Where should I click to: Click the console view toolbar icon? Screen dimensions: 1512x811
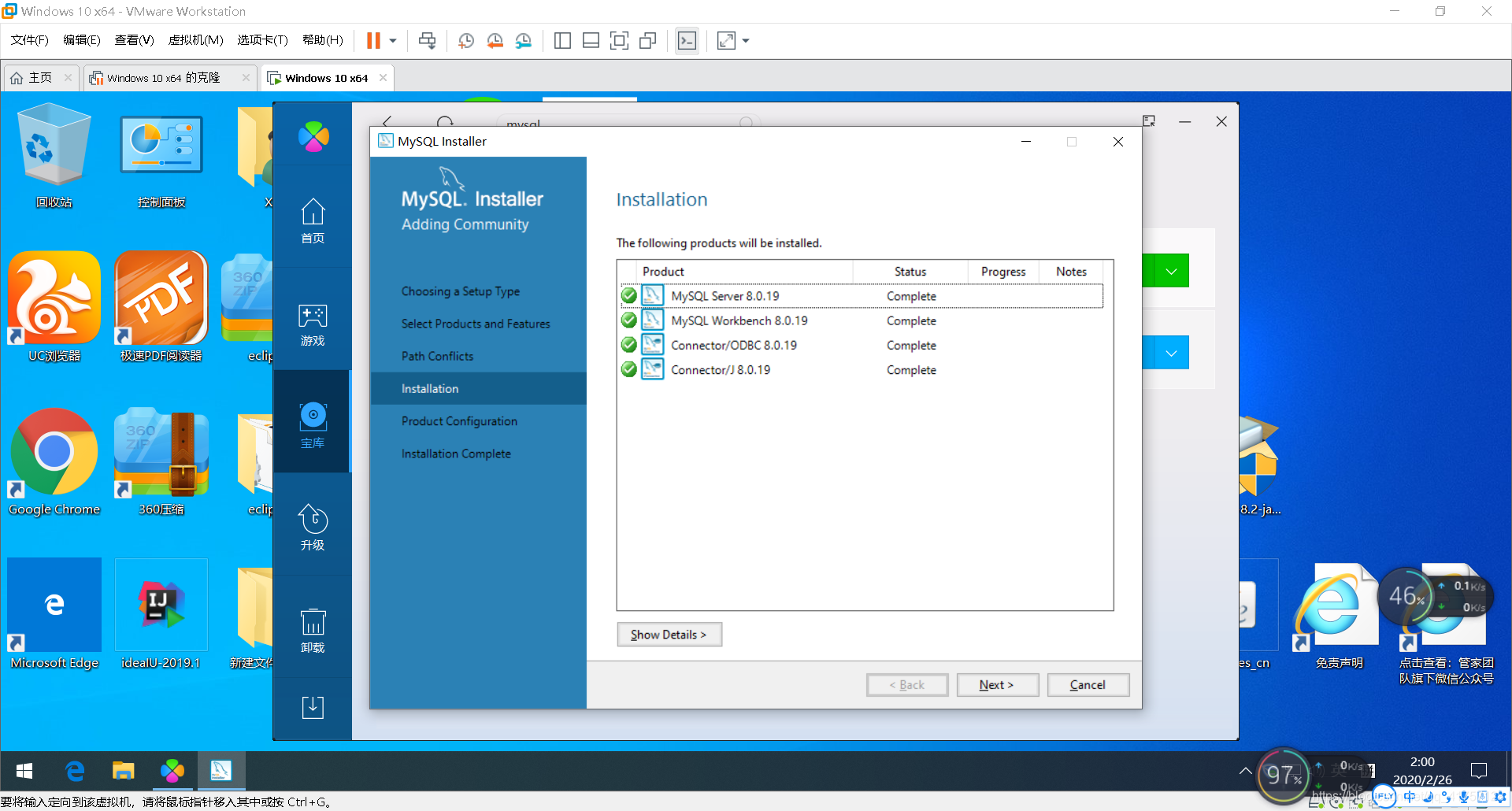point(687,40)
